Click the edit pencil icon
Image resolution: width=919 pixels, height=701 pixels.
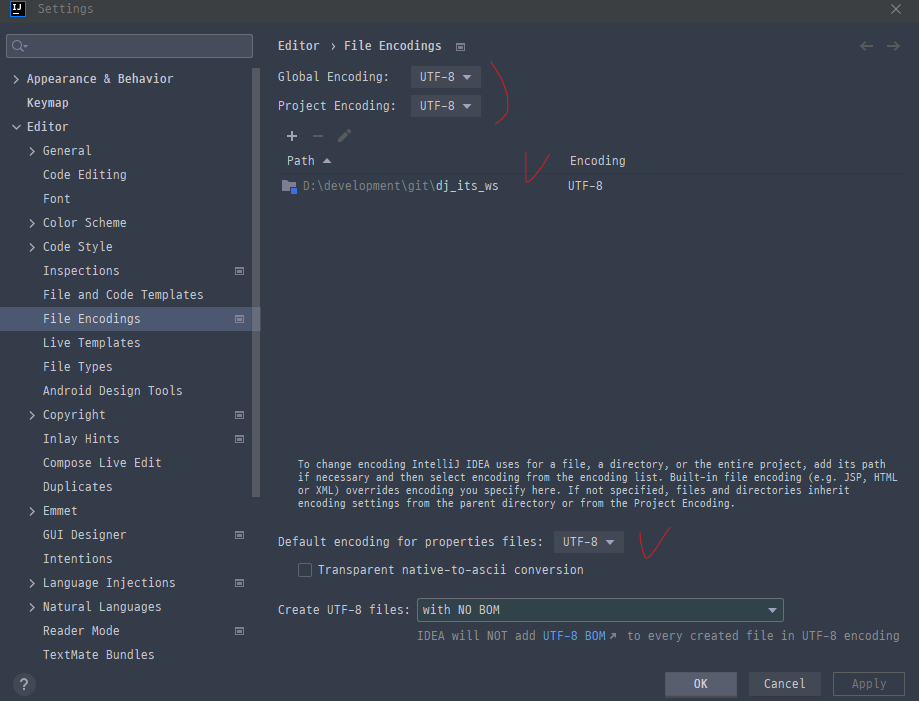click(344, 136)
